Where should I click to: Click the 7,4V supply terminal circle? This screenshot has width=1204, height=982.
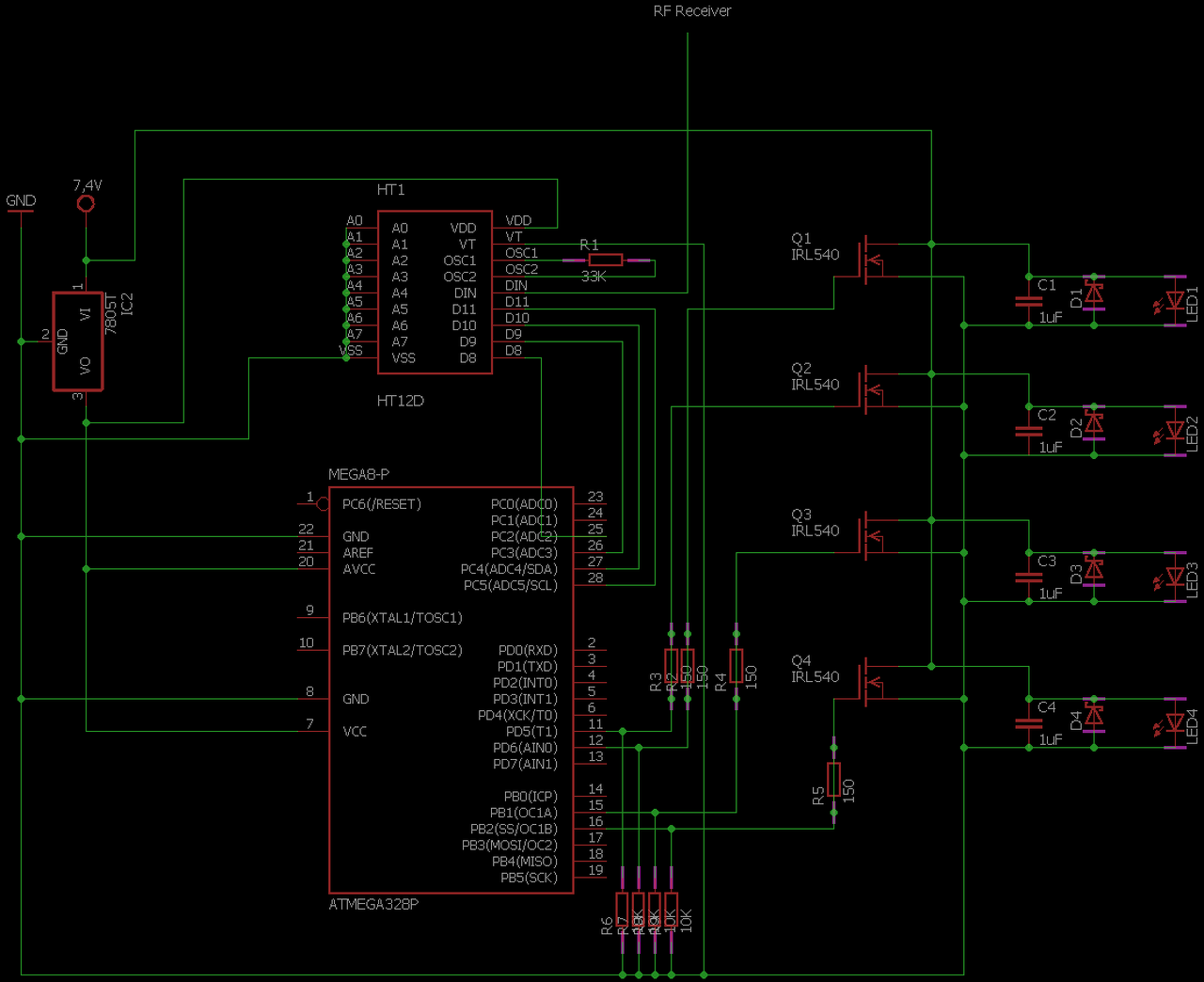pos(86,203)
